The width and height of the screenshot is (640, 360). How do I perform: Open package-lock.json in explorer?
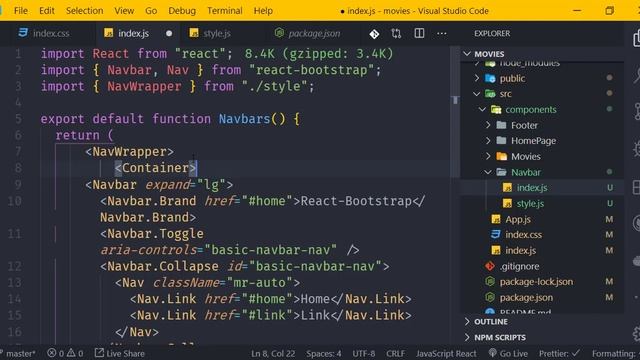pyautogui.click(x=536, y=282)
